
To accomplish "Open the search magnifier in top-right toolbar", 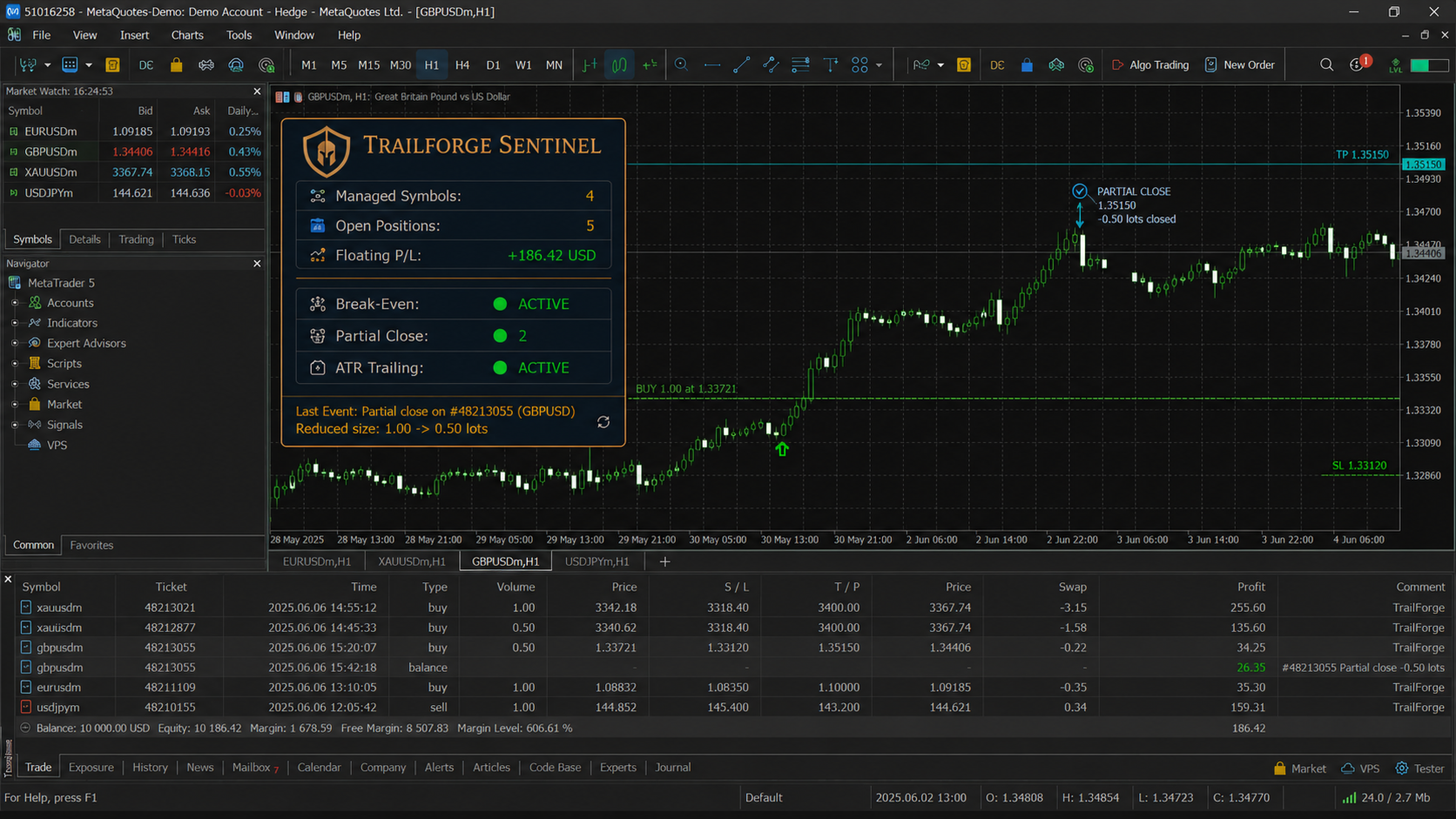I will click(x=1326, y=65).
